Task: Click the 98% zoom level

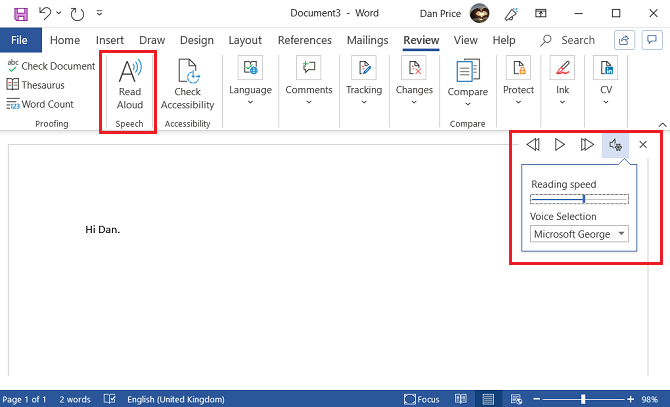Action: click(649, 399)
